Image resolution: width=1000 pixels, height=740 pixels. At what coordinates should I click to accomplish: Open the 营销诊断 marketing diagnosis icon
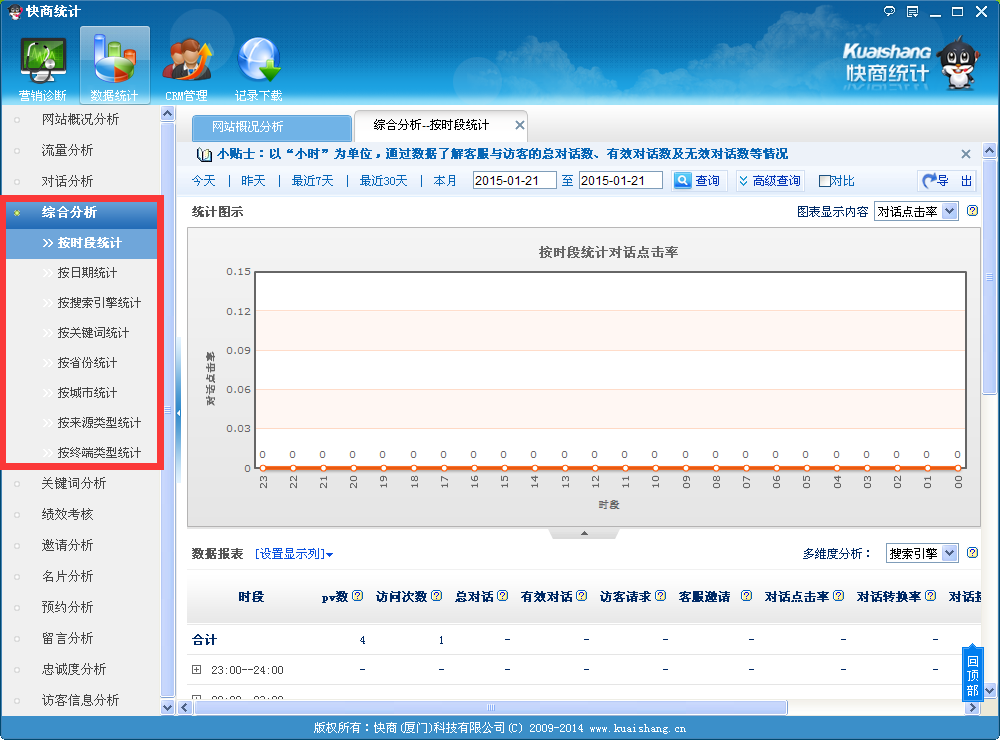tap(43, 66)
